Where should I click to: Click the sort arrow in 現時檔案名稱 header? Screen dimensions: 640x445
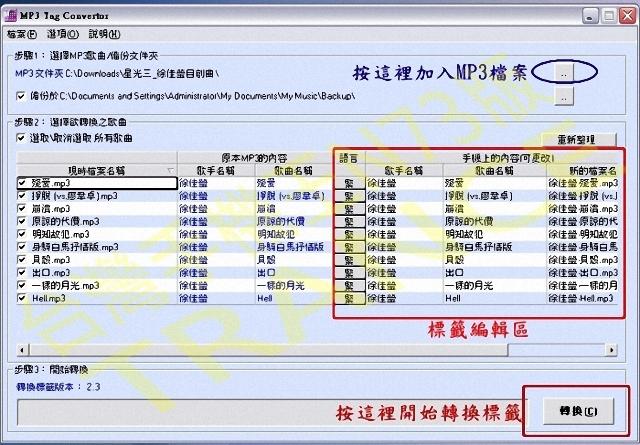coord(170,171)
